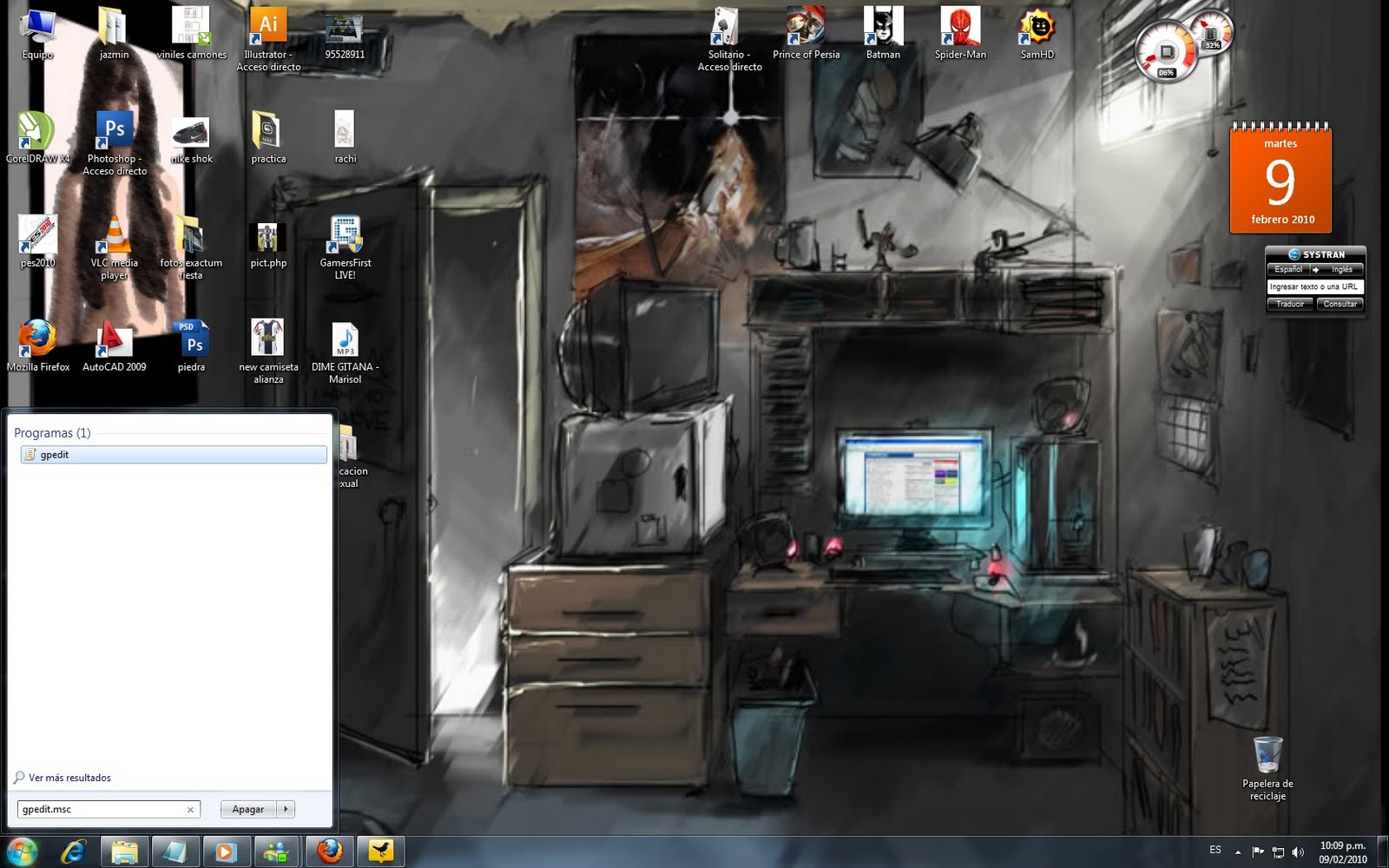Open Windows Live Messenger taskbar icon
Viewport: 1389px width, 868px height.
click(276, 852)
